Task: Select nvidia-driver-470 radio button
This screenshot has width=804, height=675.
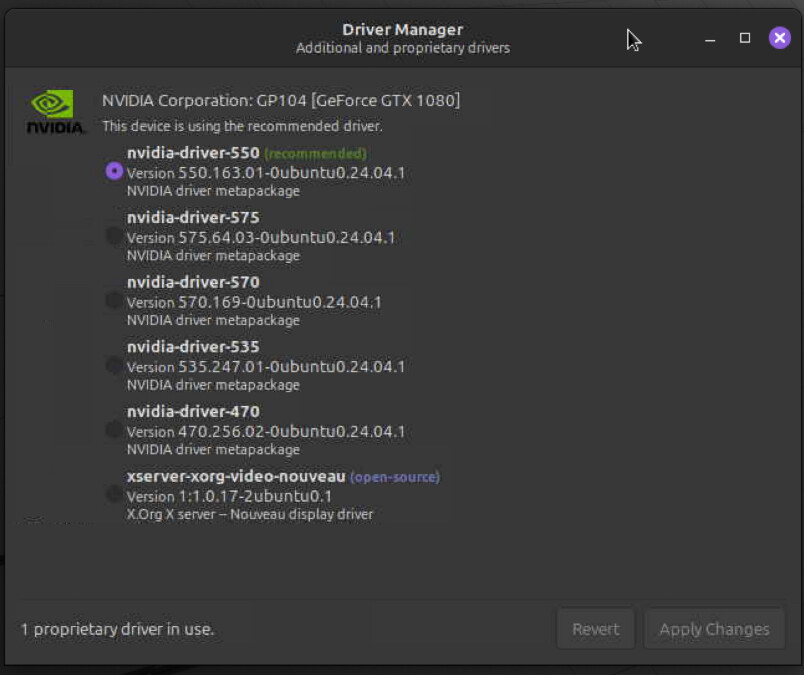Action: click(x=114, y=430)
